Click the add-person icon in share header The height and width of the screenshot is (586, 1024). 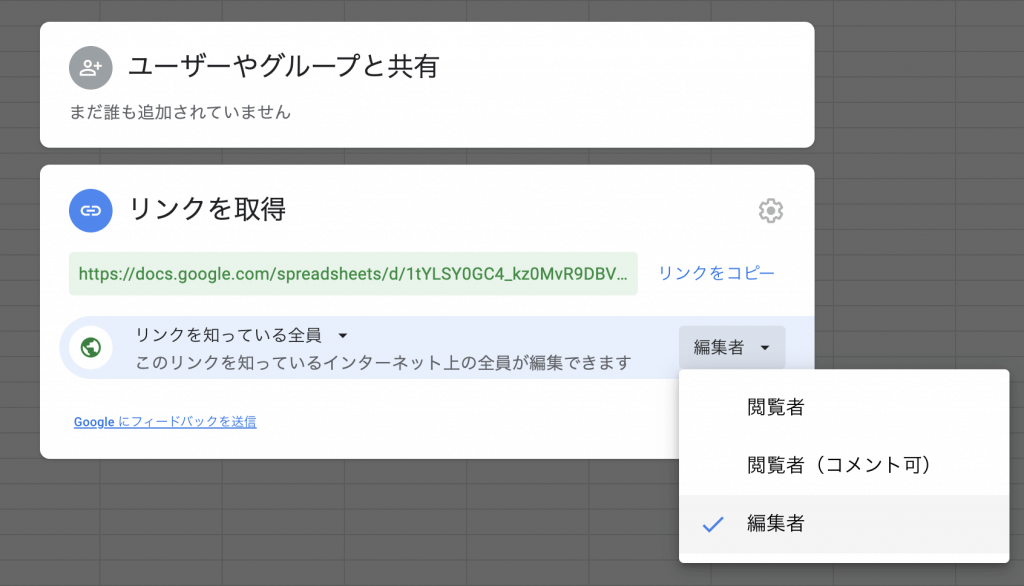(x=91, y=68)
